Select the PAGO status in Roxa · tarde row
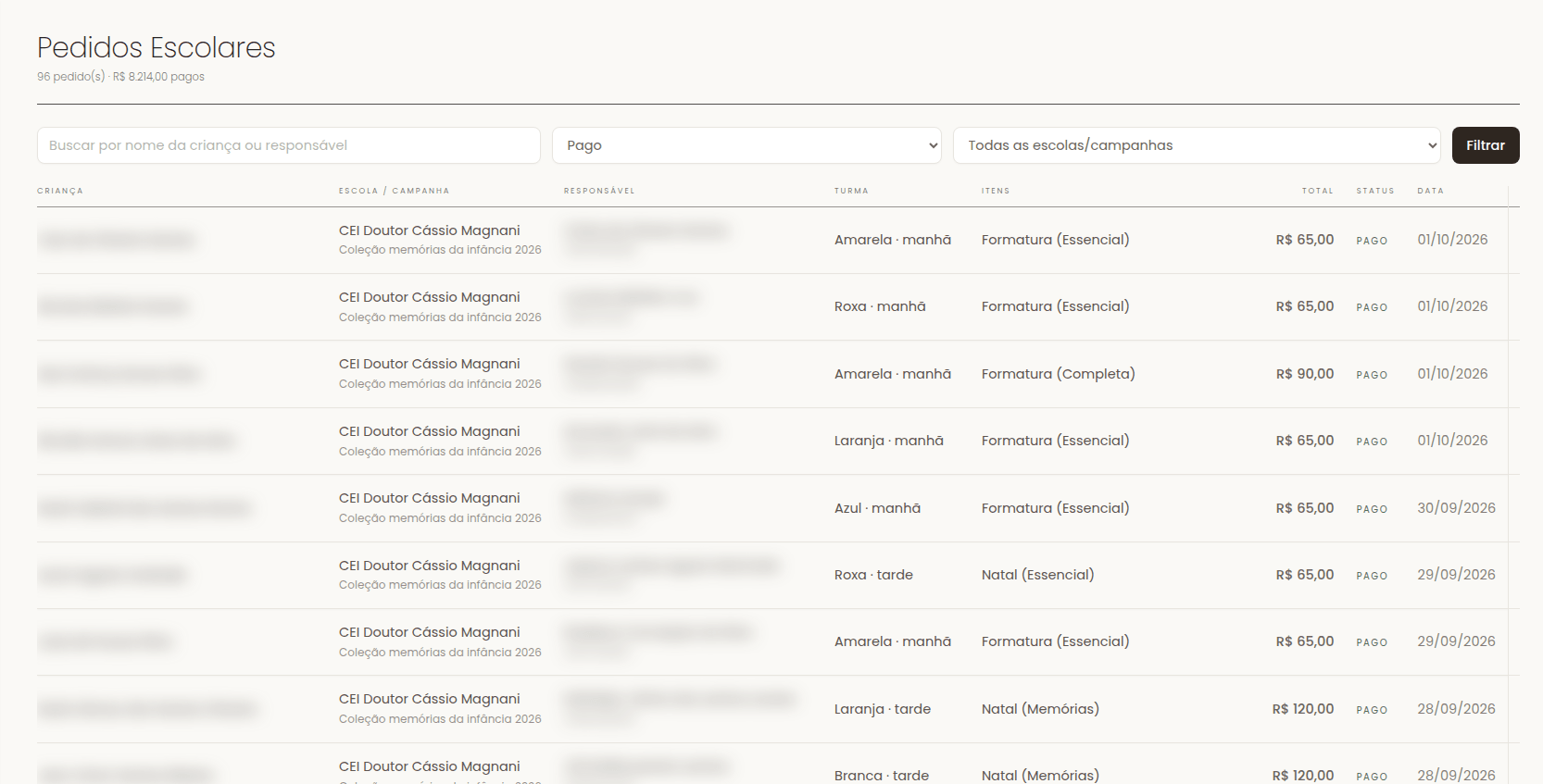The height and width of the screenshot is (784, 1543). click(1372, 576)
